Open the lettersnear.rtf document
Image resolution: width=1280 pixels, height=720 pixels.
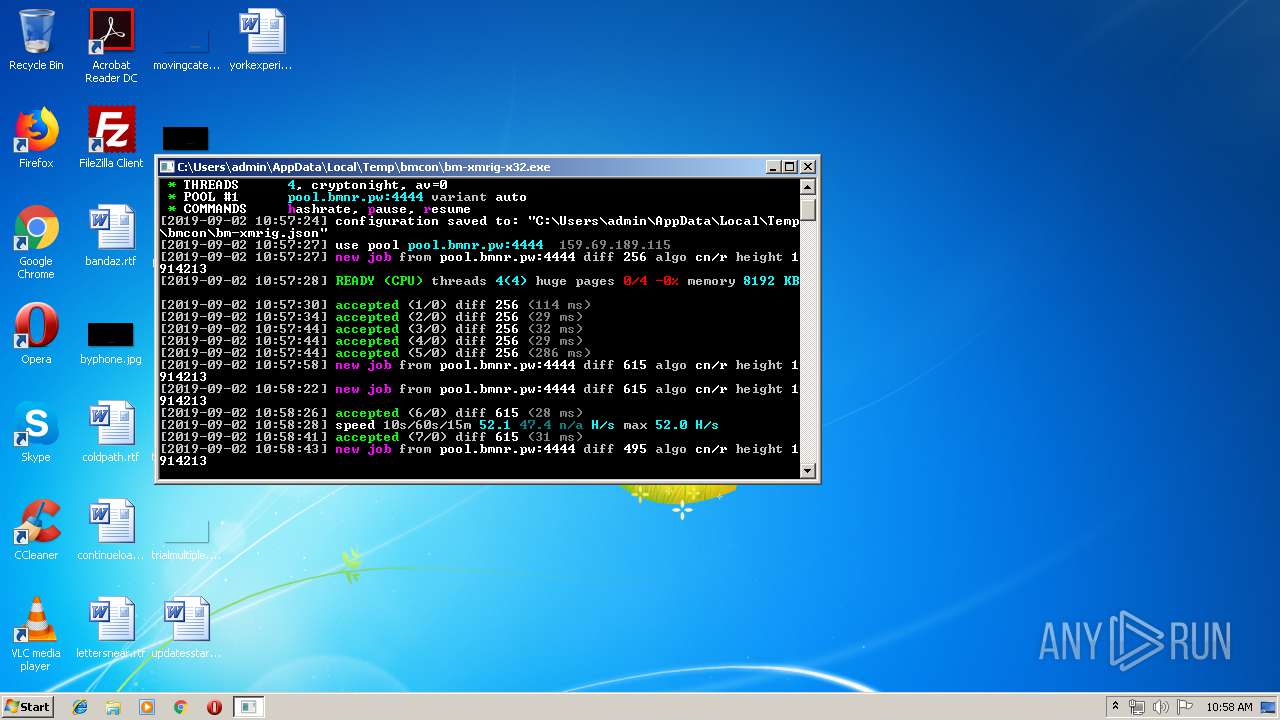(111, 628)
